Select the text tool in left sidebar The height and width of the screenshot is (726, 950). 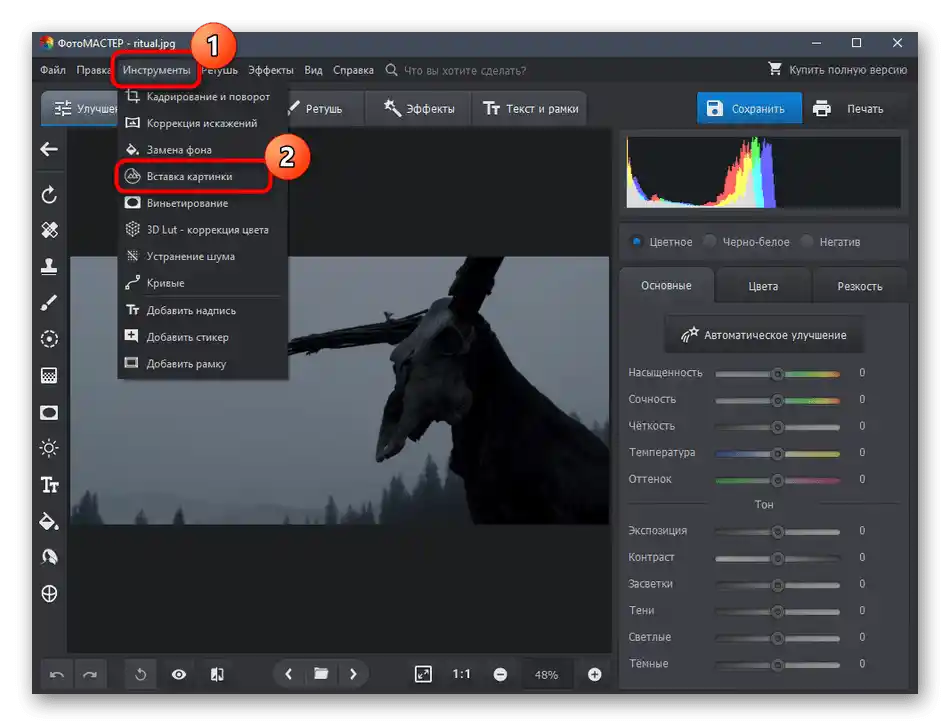tap(49, 485)
